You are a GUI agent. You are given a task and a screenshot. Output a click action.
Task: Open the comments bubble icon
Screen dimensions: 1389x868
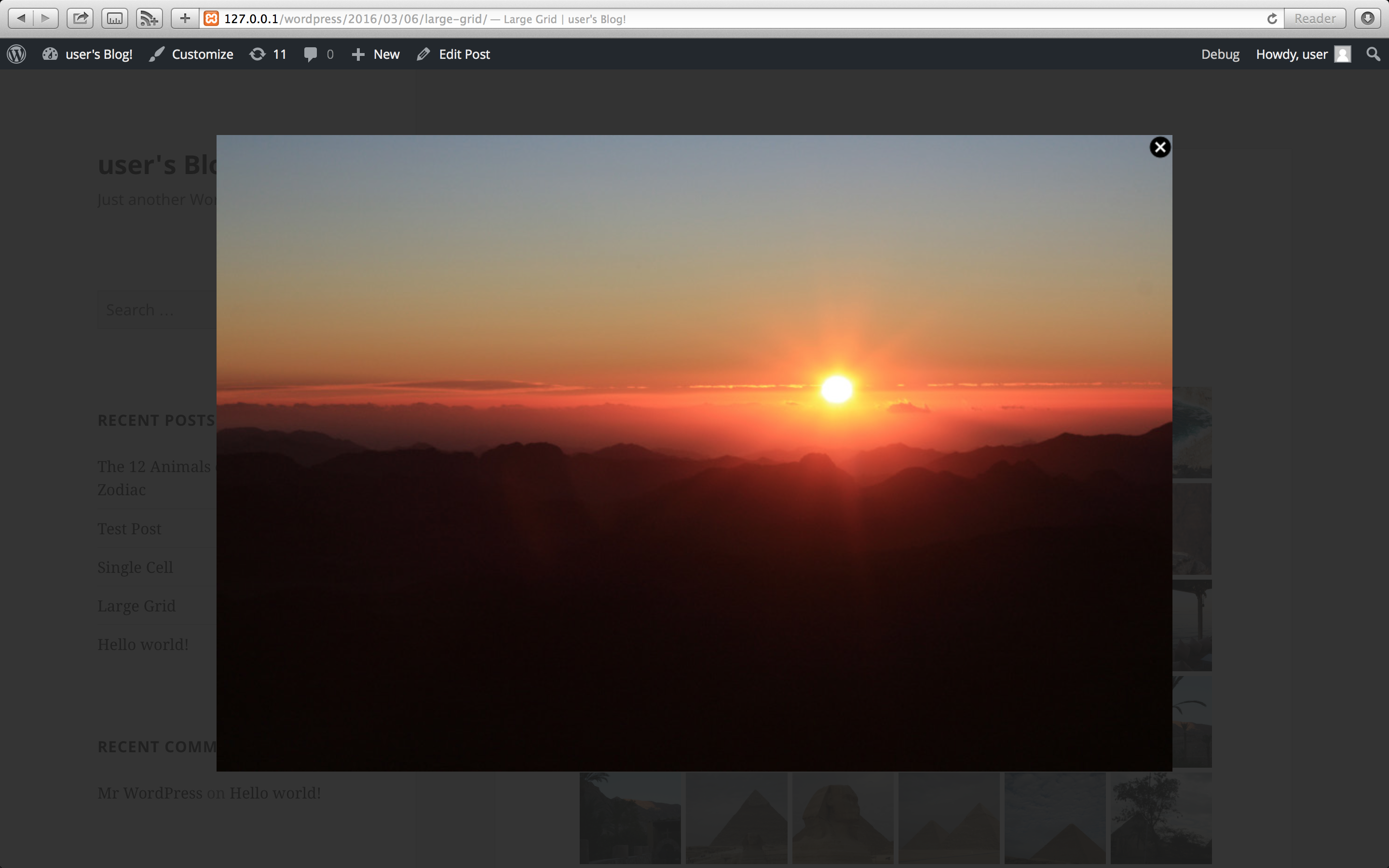318,54
